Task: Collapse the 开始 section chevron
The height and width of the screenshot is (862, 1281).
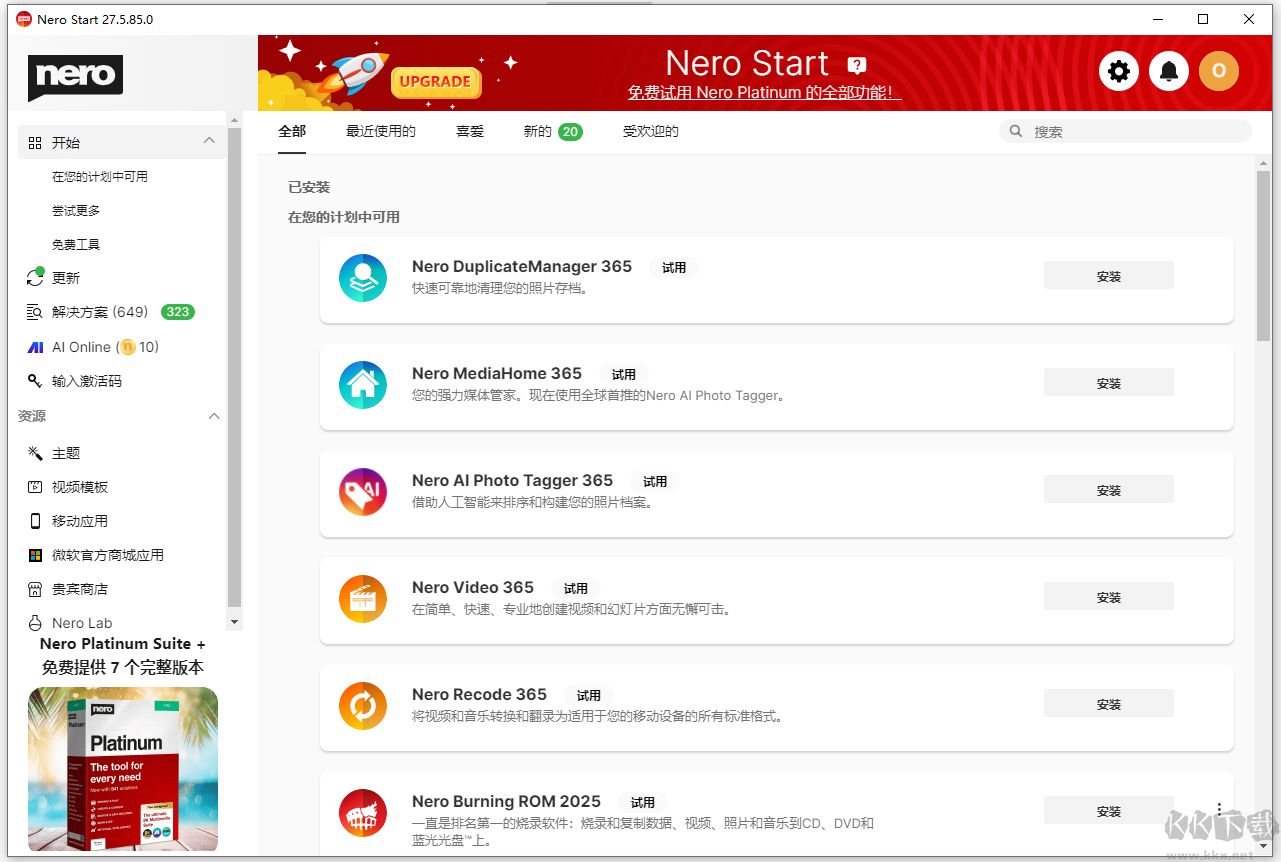Action: (x=209, y=141)
